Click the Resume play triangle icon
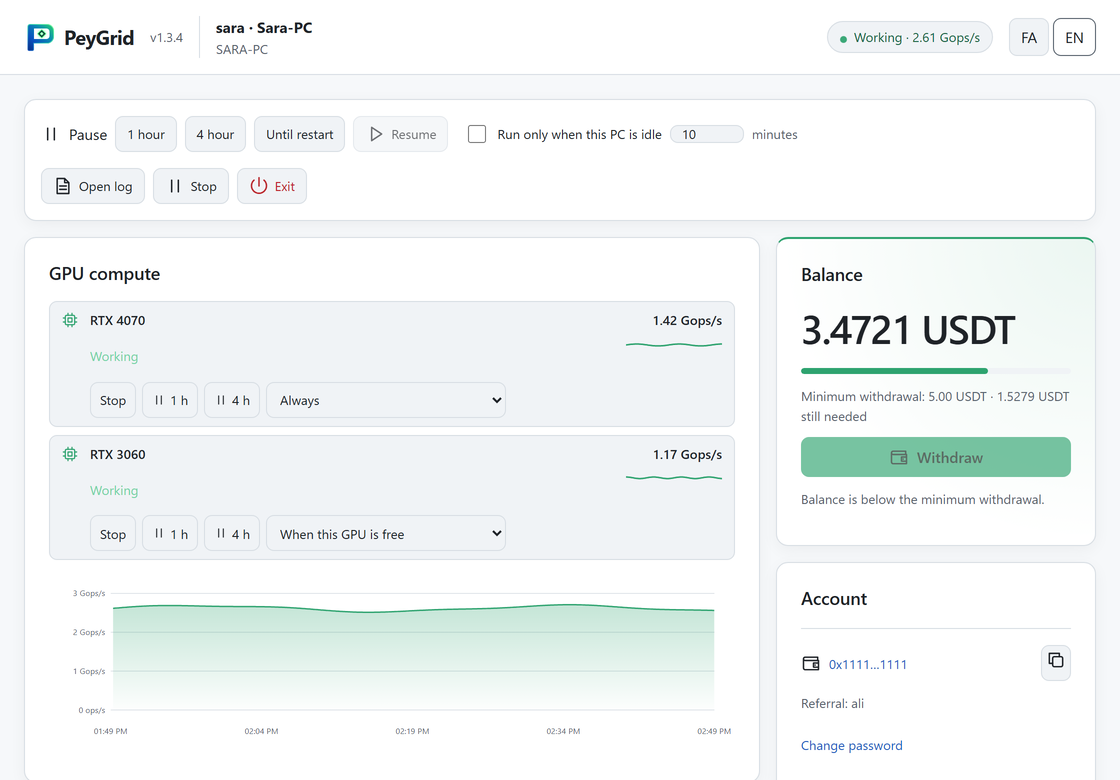The height and width of the screenshot is (780, 1120). point(376,134)
